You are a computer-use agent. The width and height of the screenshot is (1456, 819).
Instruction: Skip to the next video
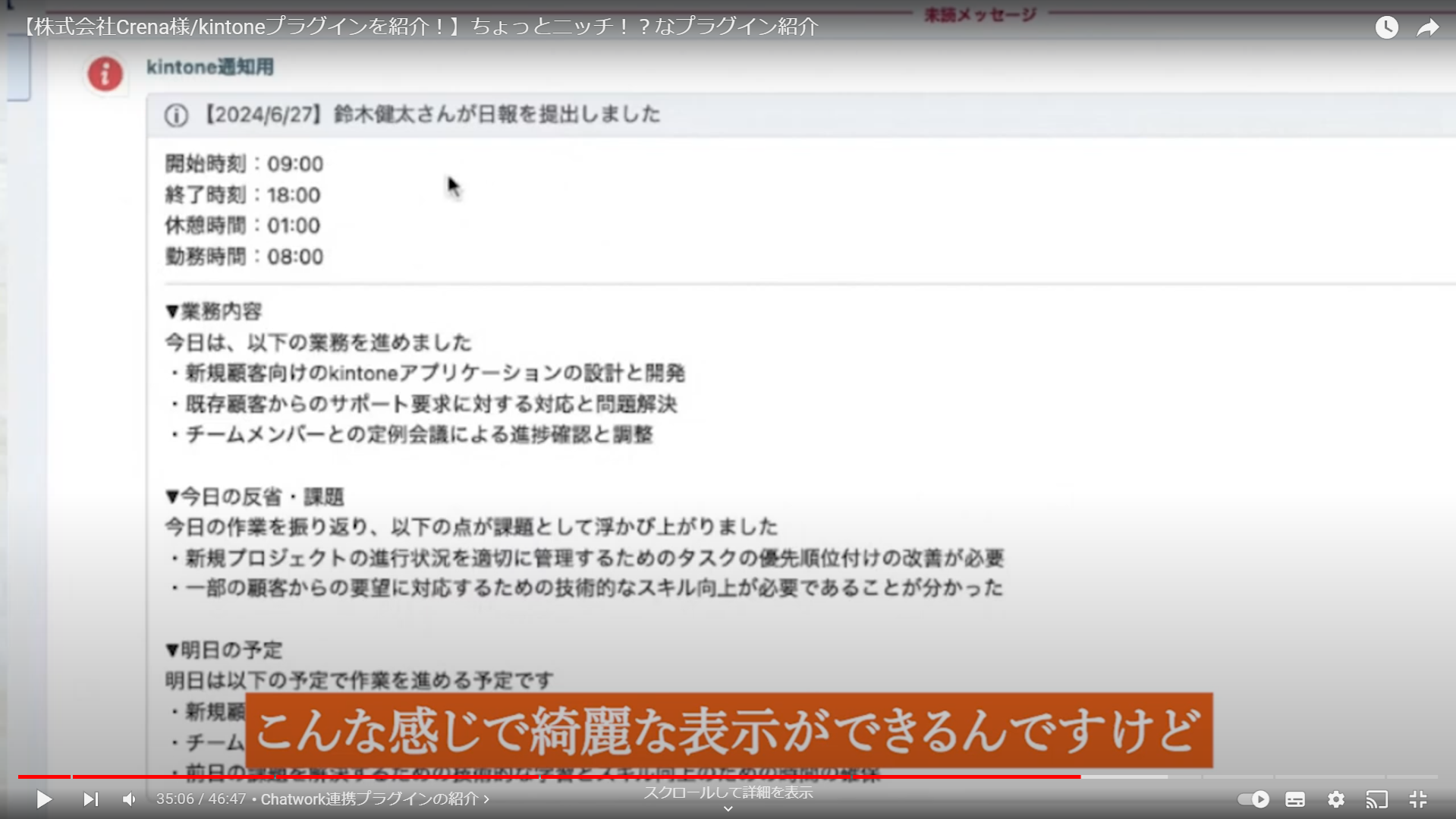(x=90, y=799)
